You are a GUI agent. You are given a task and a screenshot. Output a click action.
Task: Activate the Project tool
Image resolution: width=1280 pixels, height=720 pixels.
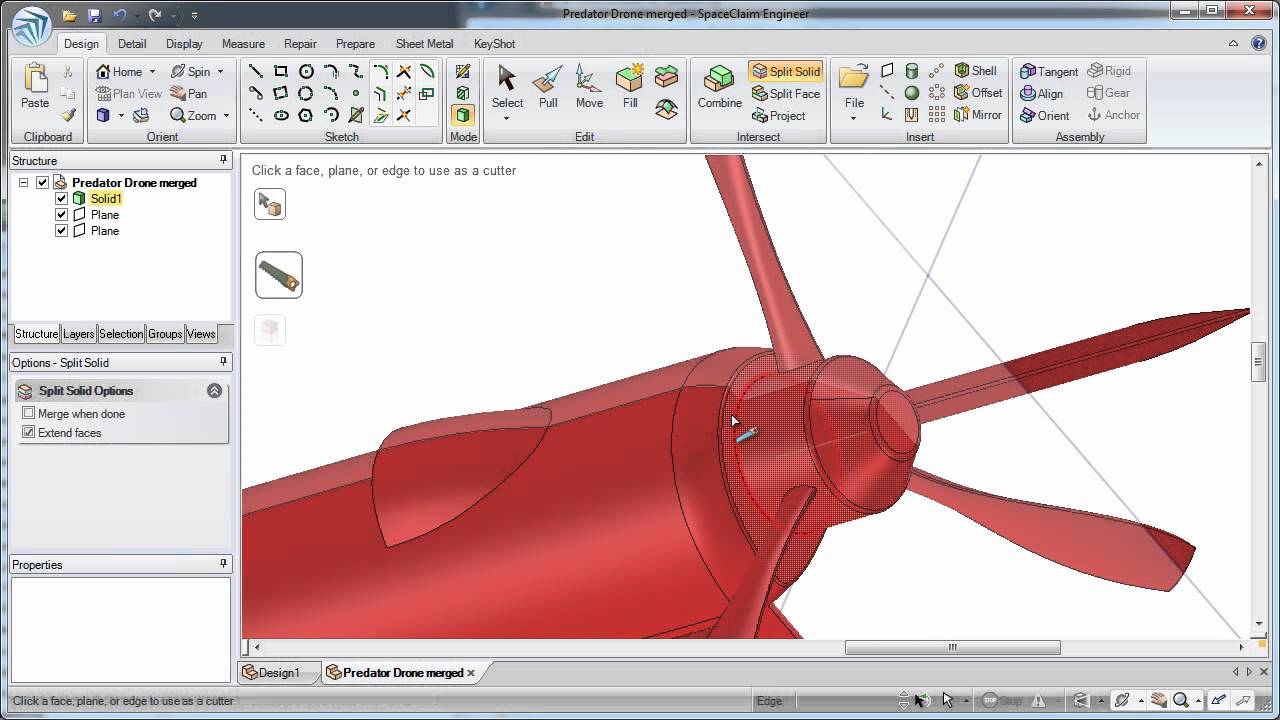[777, 116]
